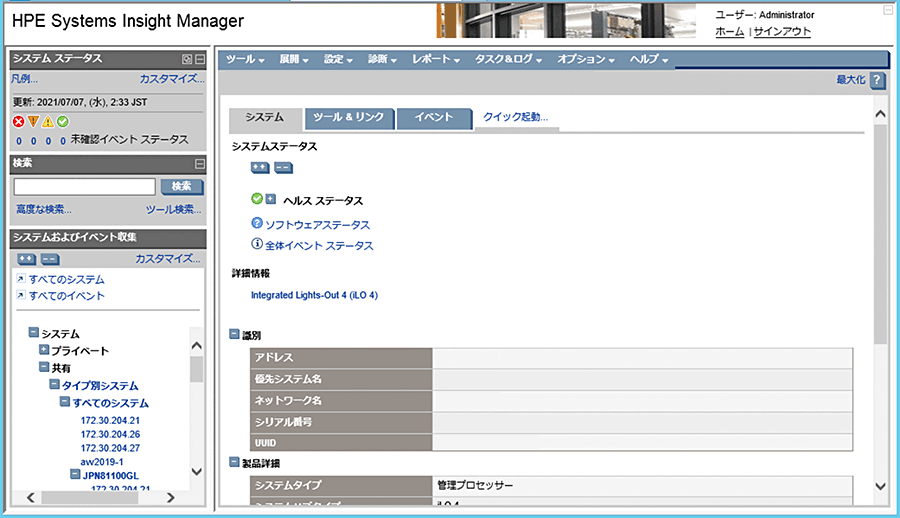Collapse the システム tree node
900x518 pixels.
pos(33,333)
